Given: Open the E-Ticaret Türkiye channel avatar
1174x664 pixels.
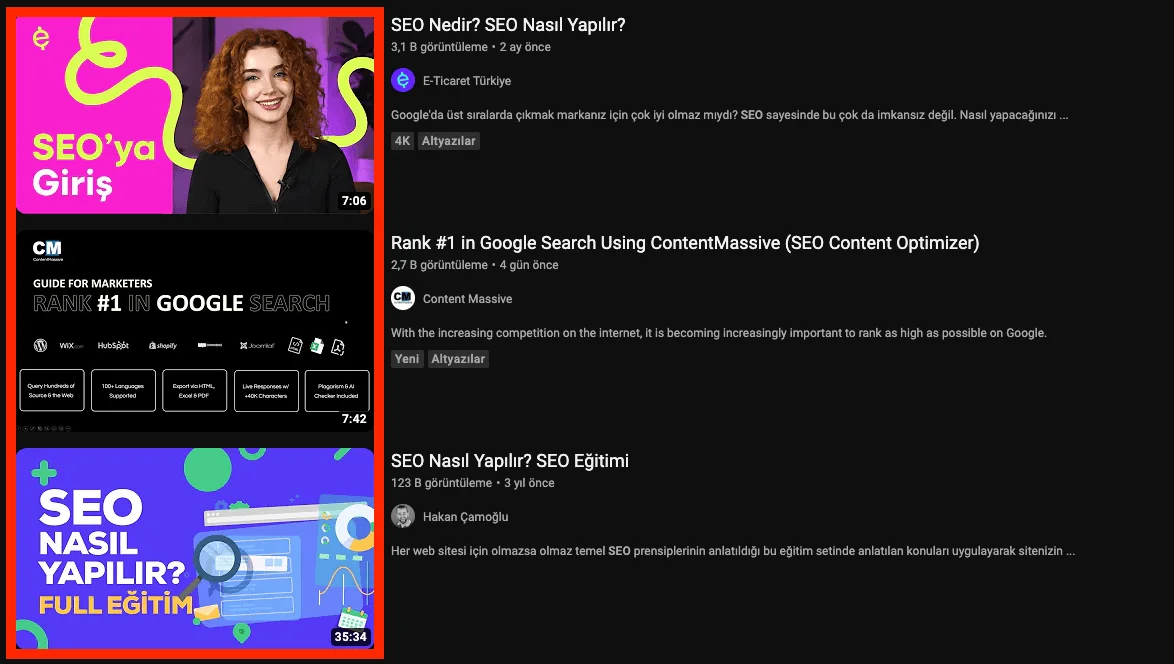Looking at the screenshot, I should [x=403, y=80].
